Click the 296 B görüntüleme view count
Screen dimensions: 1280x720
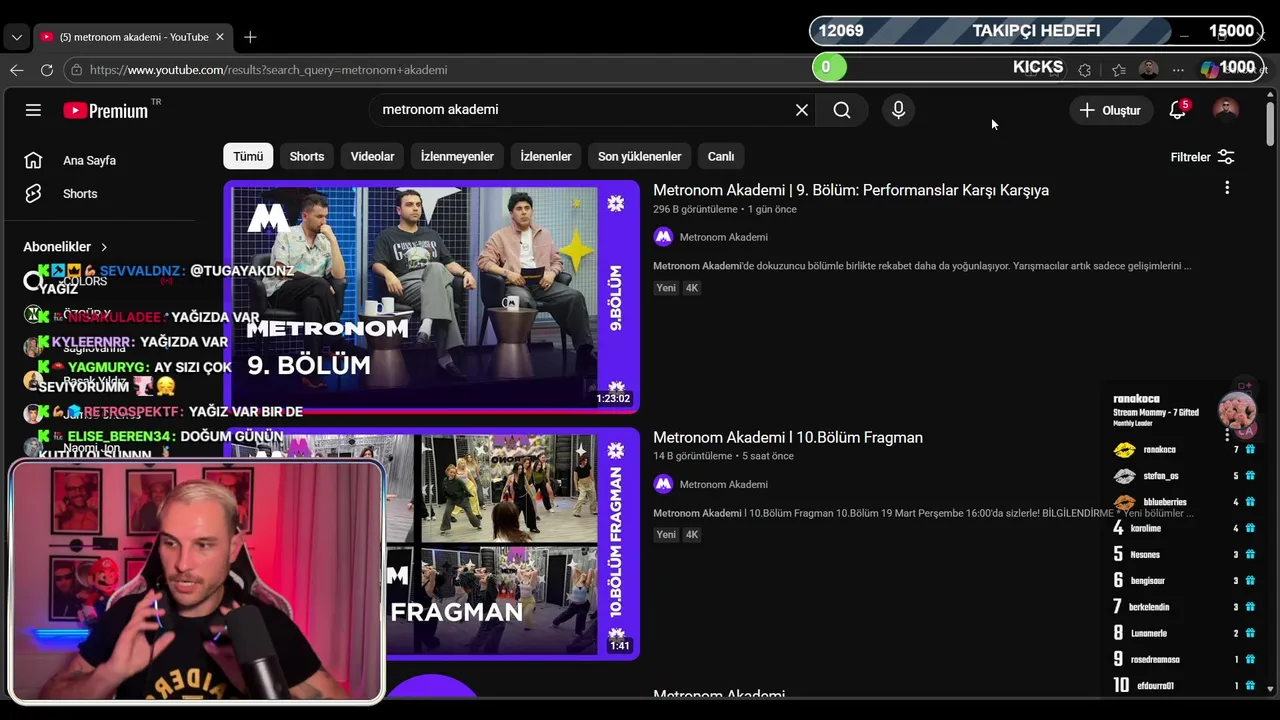695,209
